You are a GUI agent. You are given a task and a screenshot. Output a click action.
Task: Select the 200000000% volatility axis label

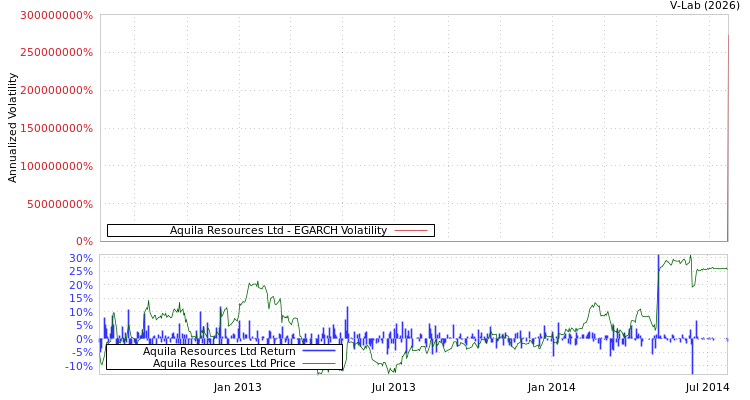57,90
